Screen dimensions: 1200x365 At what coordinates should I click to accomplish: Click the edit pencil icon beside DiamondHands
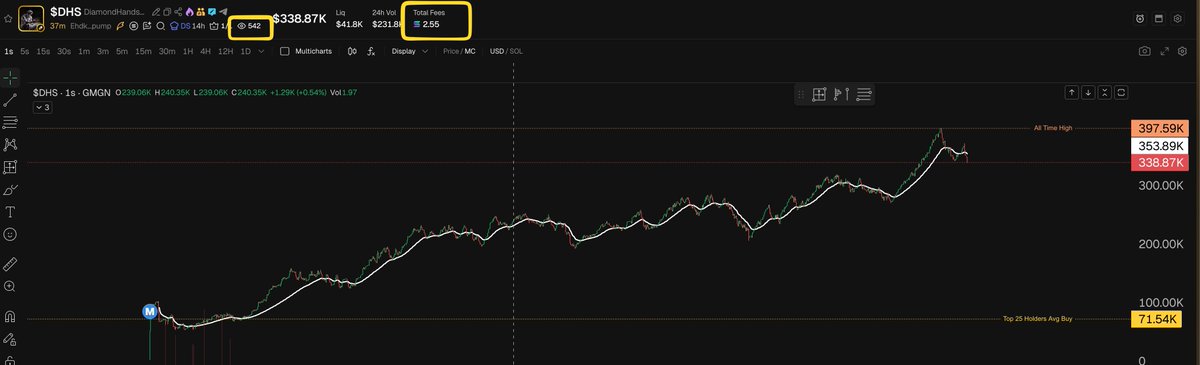point(156,12)
